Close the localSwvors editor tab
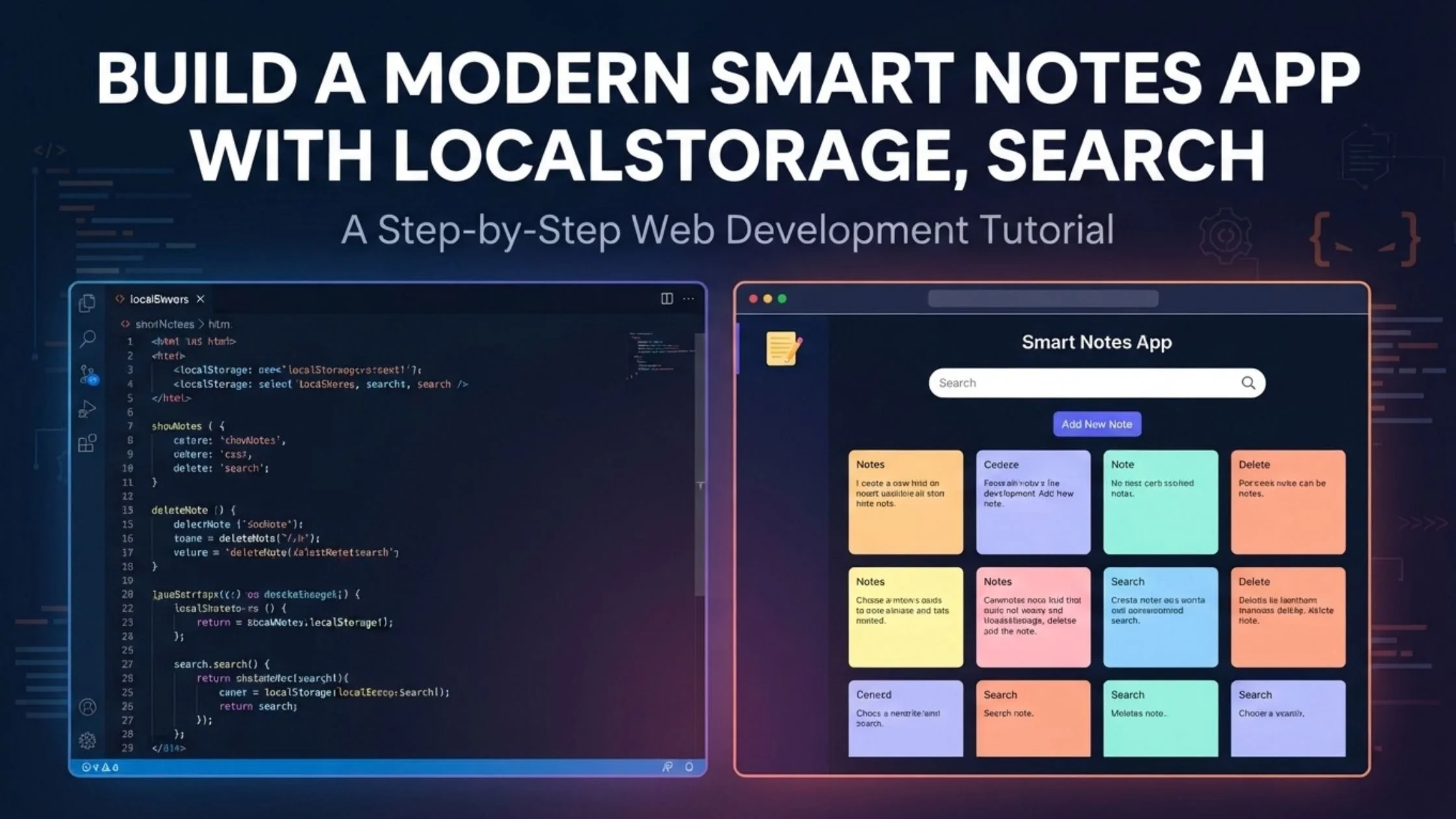 [200, 299]
